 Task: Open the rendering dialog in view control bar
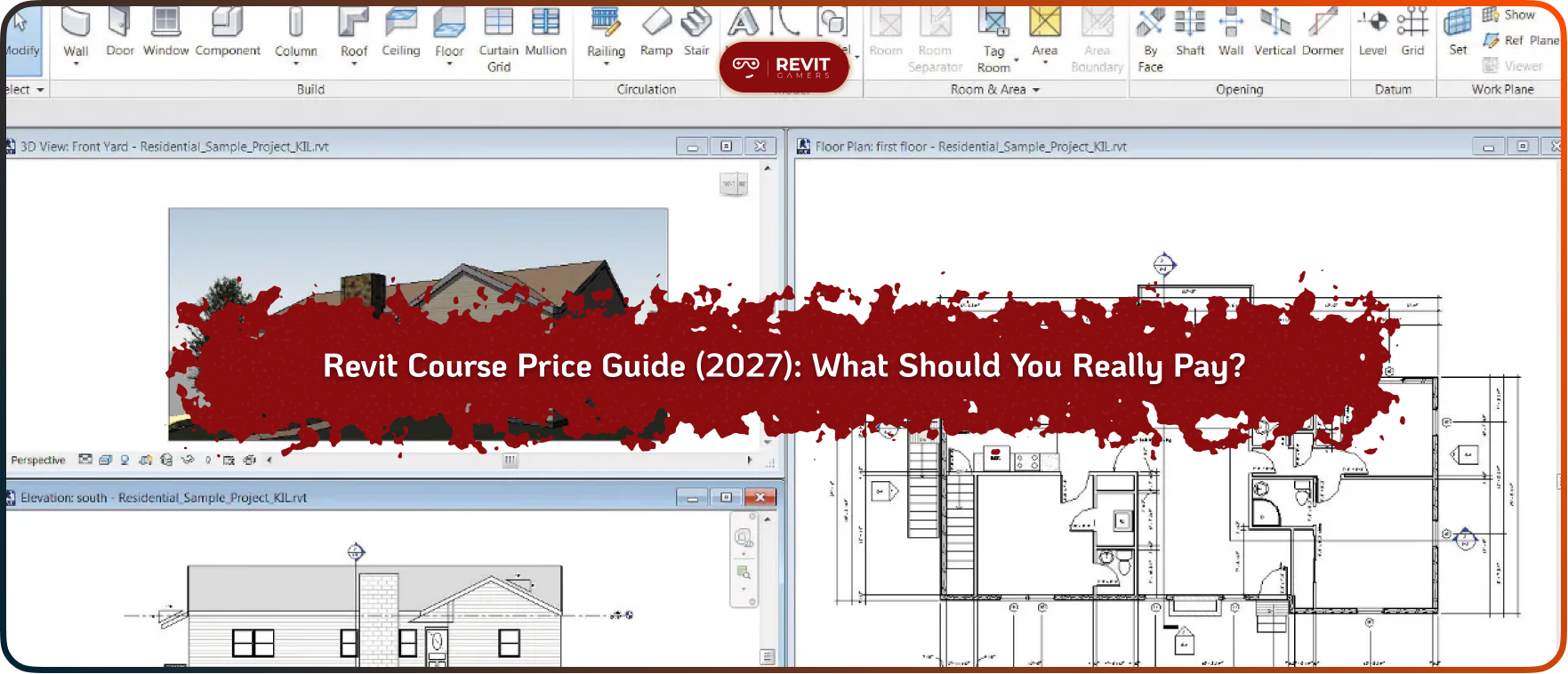pyautogui.click(x=166, y=460)
